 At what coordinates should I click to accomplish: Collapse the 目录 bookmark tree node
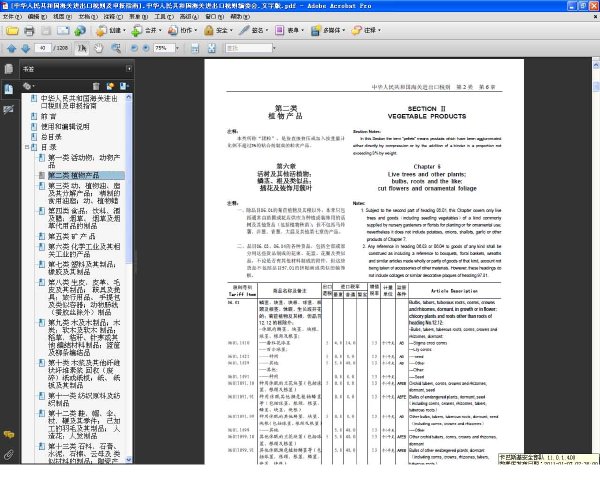tap(27, 147)
